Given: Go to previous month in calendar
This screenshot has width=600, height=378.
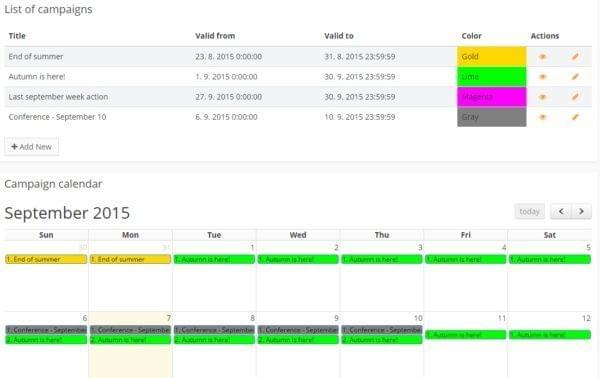Looking at the screenshot, I should point(561,211).
